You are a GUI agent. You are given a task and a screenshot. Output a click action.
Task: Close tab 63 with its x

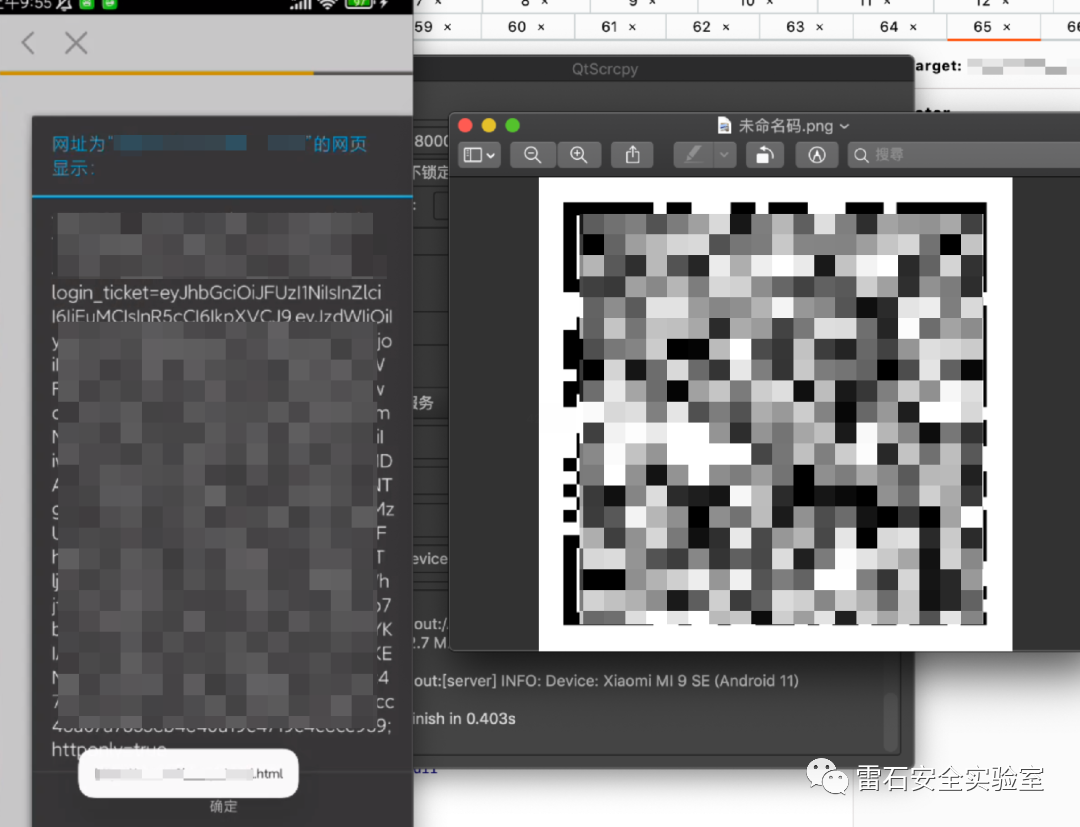coord(820,28)
